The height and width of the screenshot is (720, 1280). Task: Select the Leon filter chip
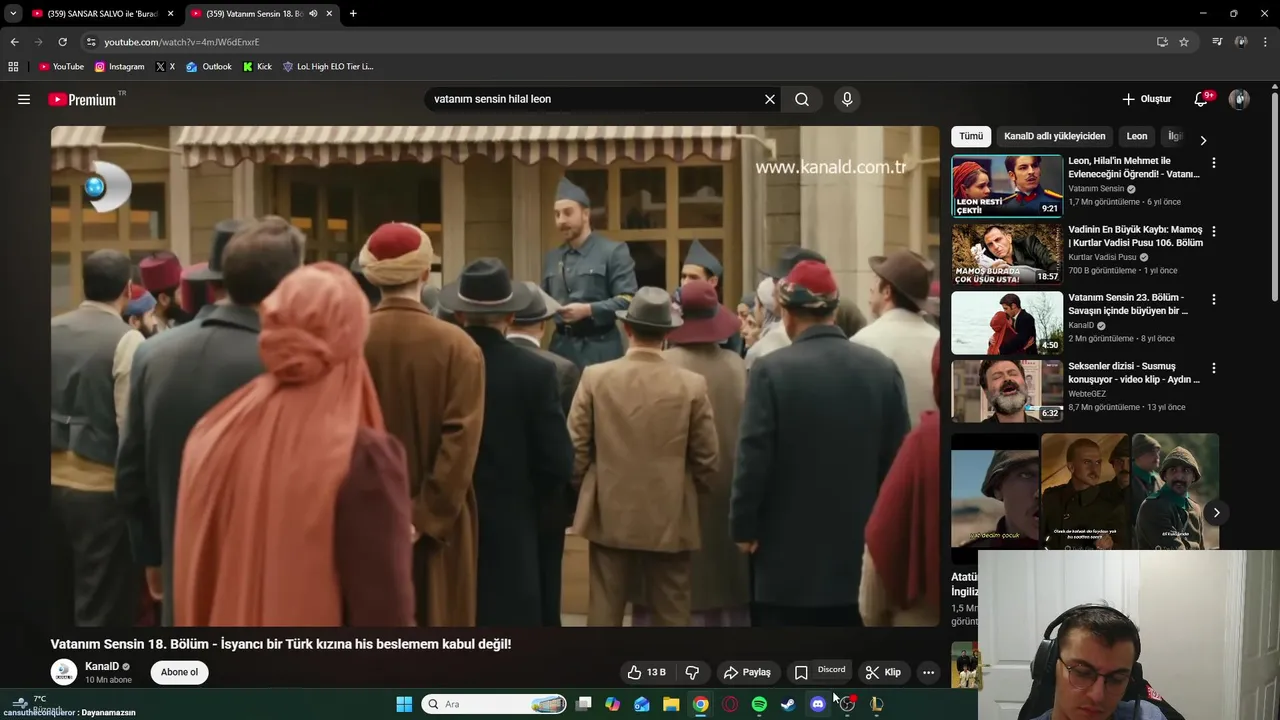[x=1137, y=136]
